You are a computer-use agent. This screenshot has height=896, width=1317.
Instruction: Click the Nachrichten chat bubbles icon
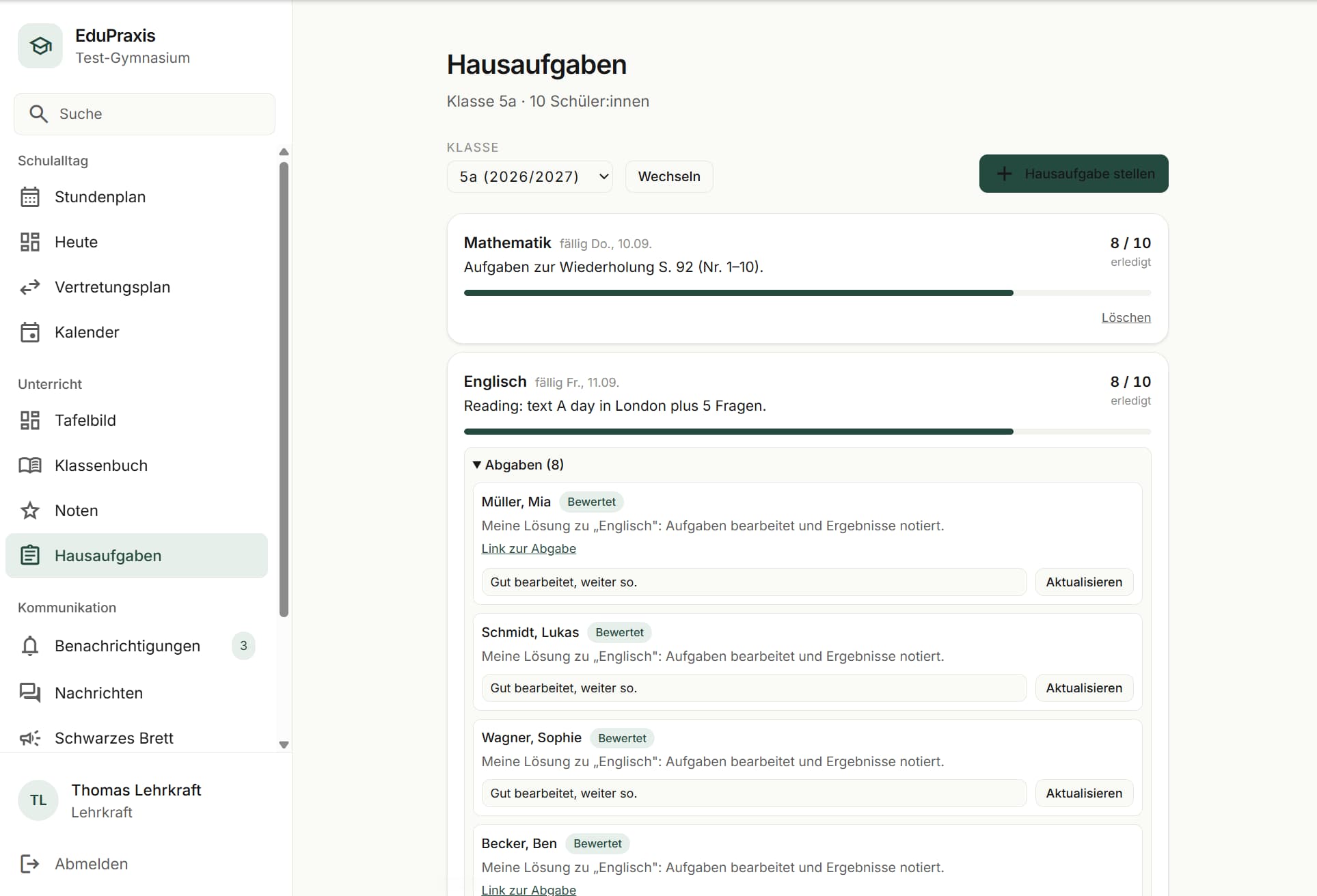(30, 693)
